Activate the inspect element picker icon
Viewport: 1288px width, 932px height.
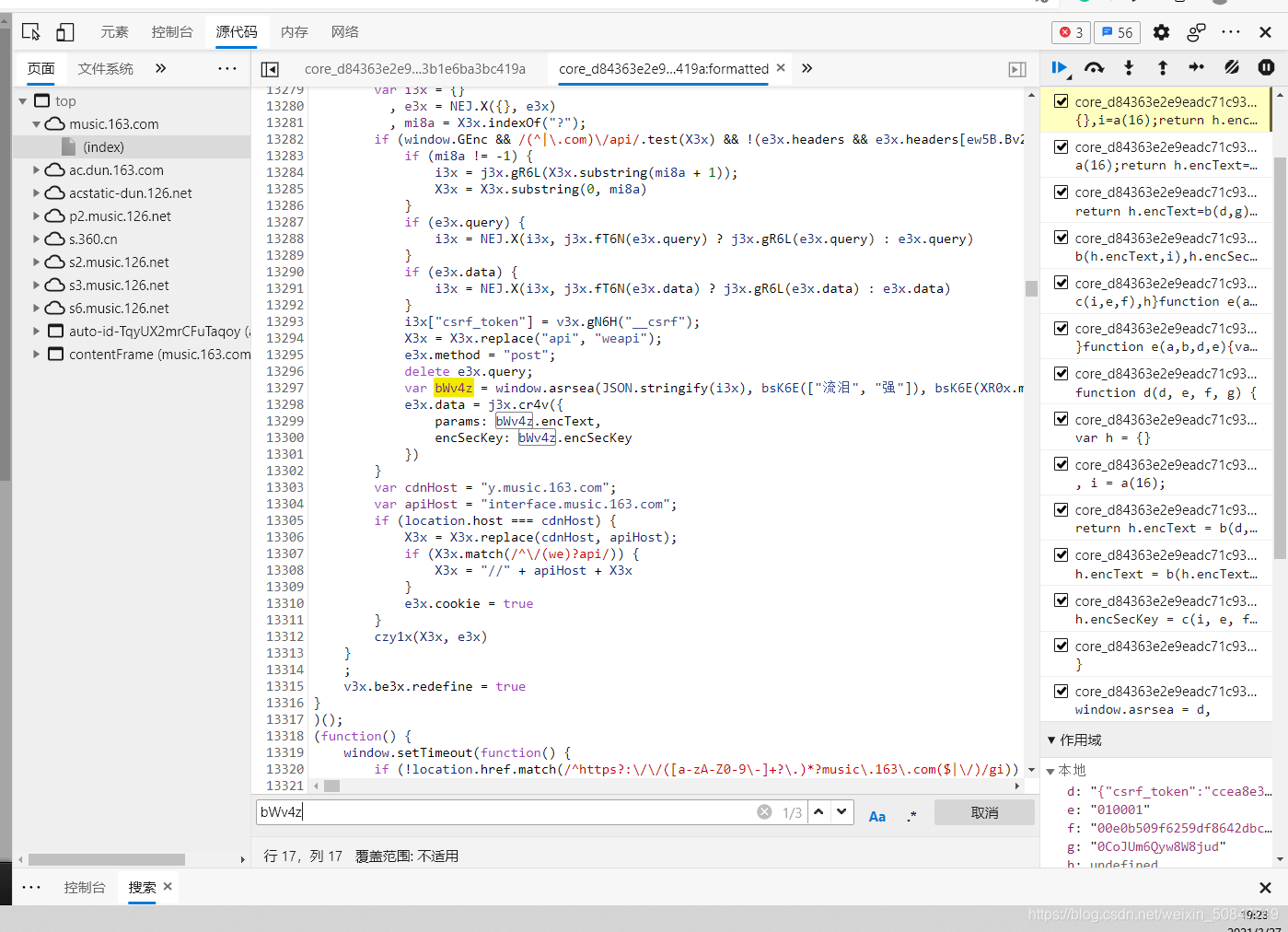30,32
